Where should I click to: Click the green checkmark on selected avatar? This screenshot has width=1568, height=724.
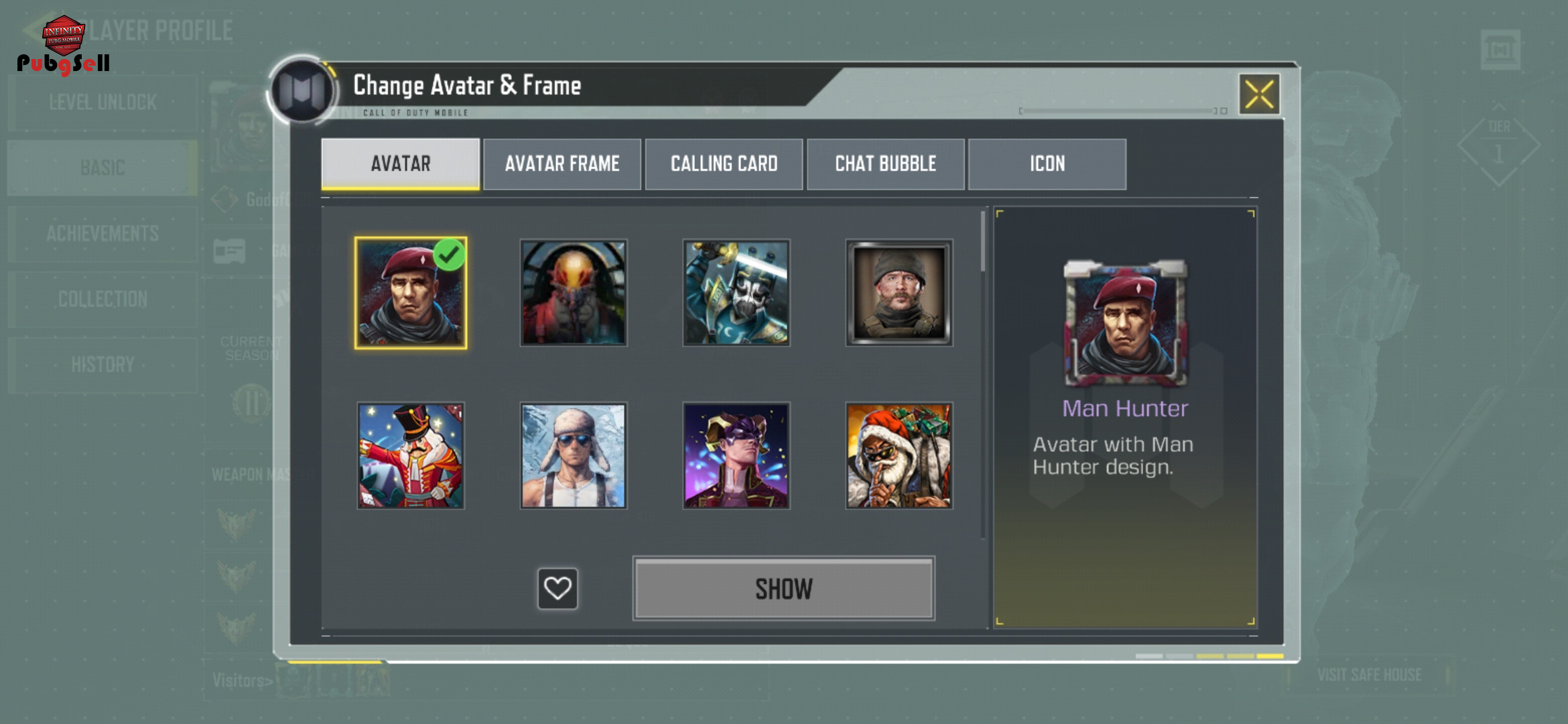(449, 255)
